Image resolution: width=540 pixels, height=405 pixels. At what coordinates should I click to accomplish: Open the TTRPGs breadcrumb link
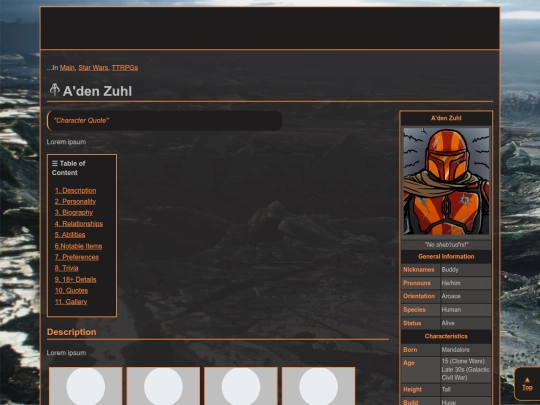(x=125, y=68)
